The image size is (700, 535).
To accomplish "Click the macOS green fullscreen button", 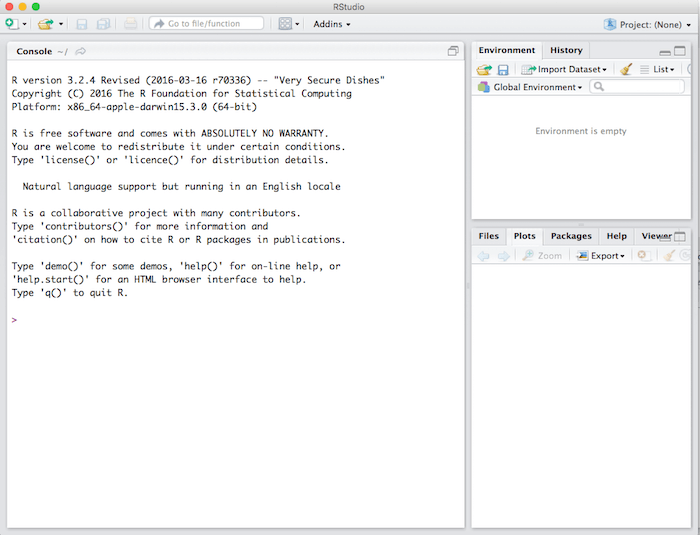I will (x=36, y=7).
